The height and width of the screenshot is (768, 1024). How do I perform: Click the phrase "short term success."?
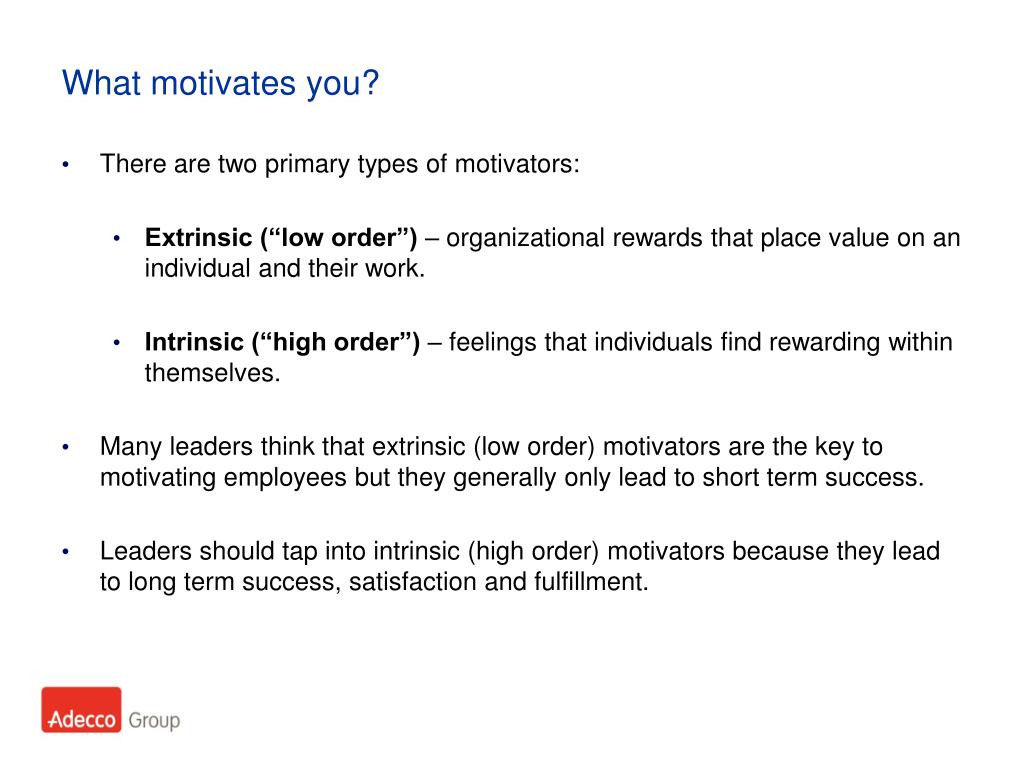(813, 477)
